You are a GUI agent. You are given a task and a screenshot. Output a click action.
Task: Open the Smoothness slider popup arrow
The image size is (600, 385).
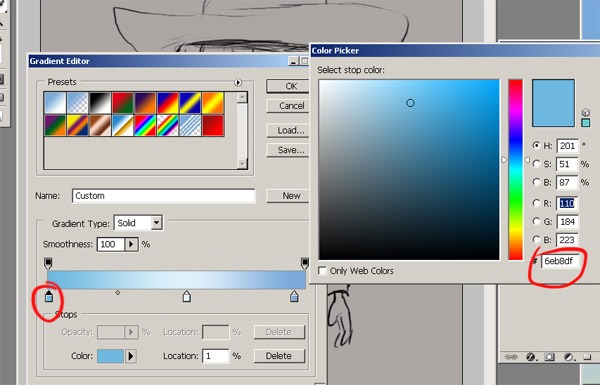(131, 244)
